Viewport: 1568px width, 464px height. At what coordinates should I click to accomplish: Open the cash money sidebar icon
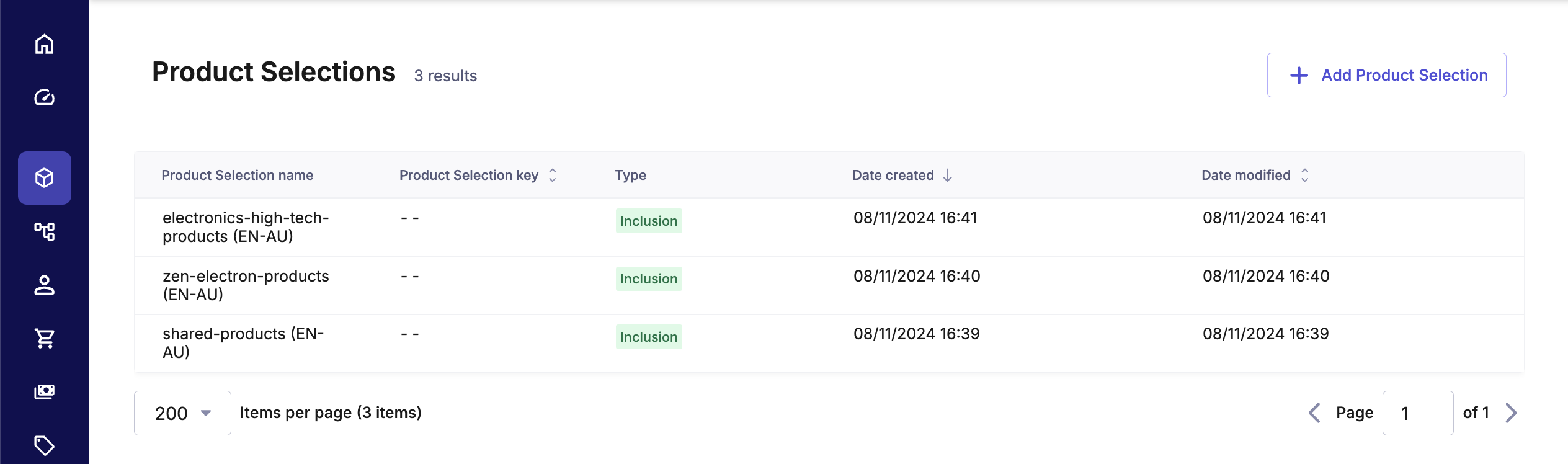pos(44,391)
